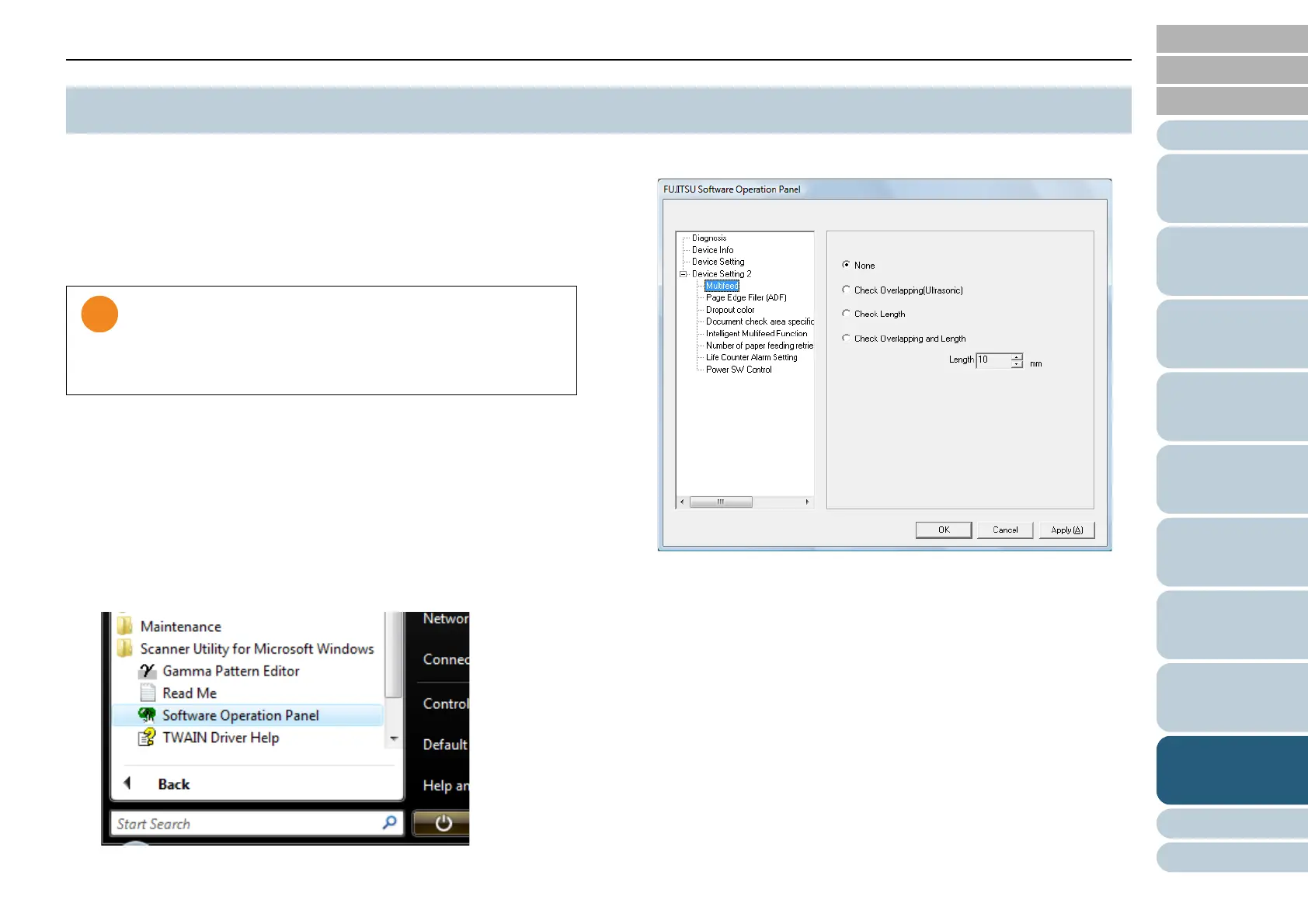
Task: Click Back in the Start menu
Action: pos(174,784)
